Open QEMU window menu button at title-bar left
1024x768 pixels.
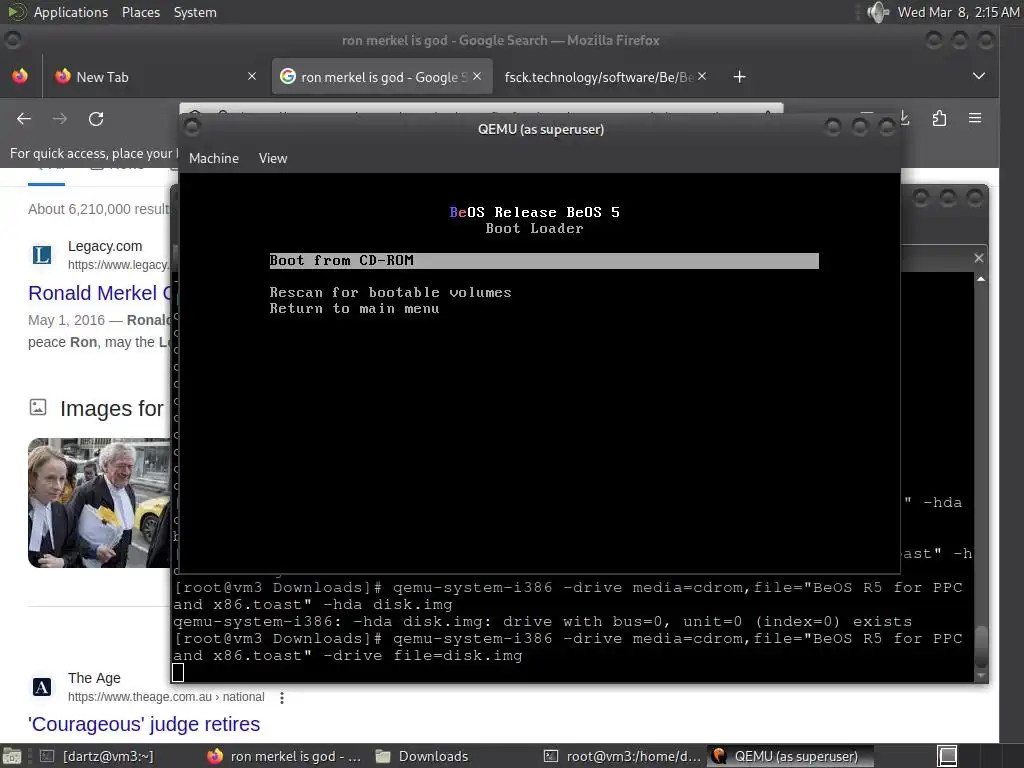pos(191,127)
